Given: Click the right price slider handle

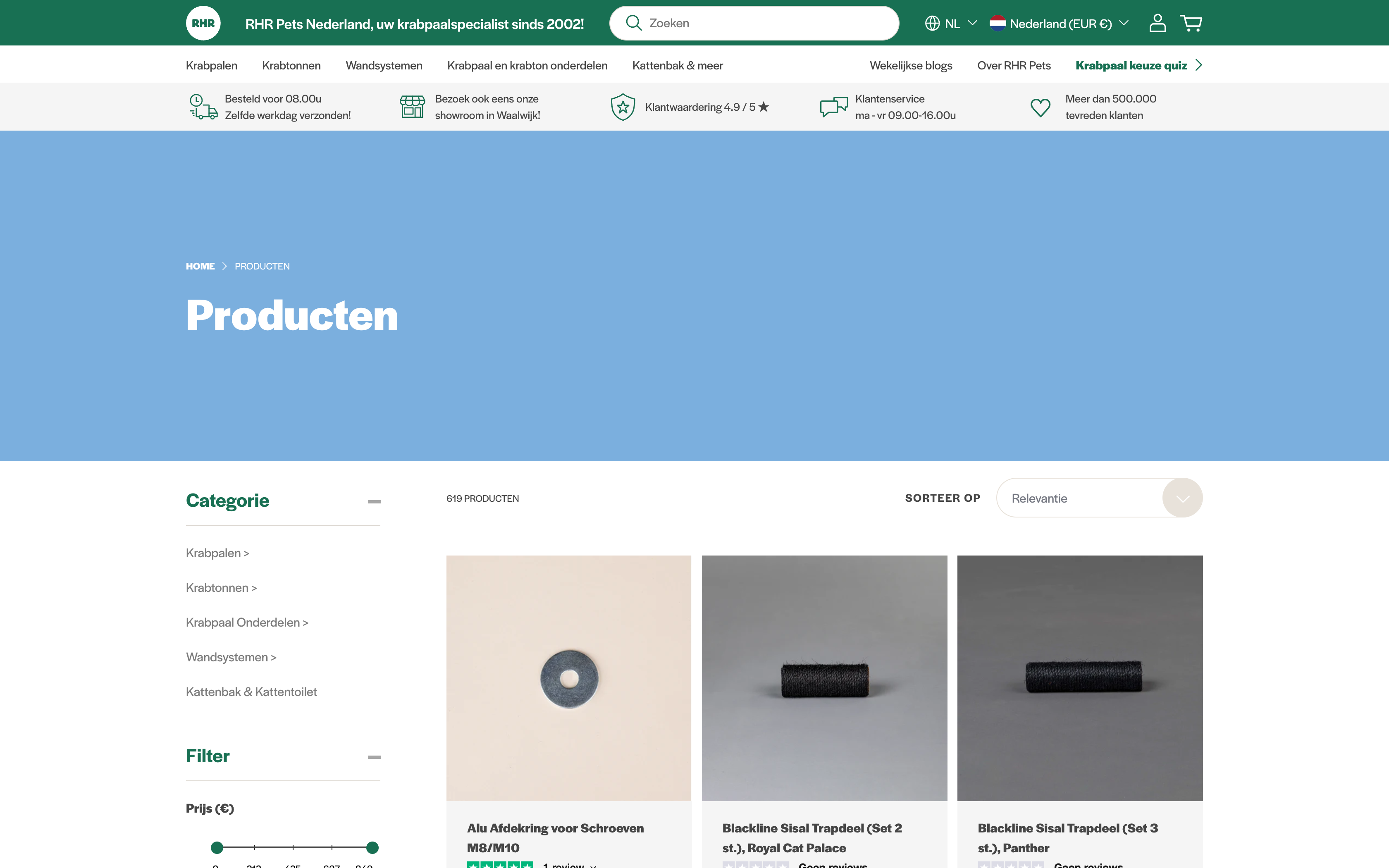Looking at the screenshot, I should point(372,847).
